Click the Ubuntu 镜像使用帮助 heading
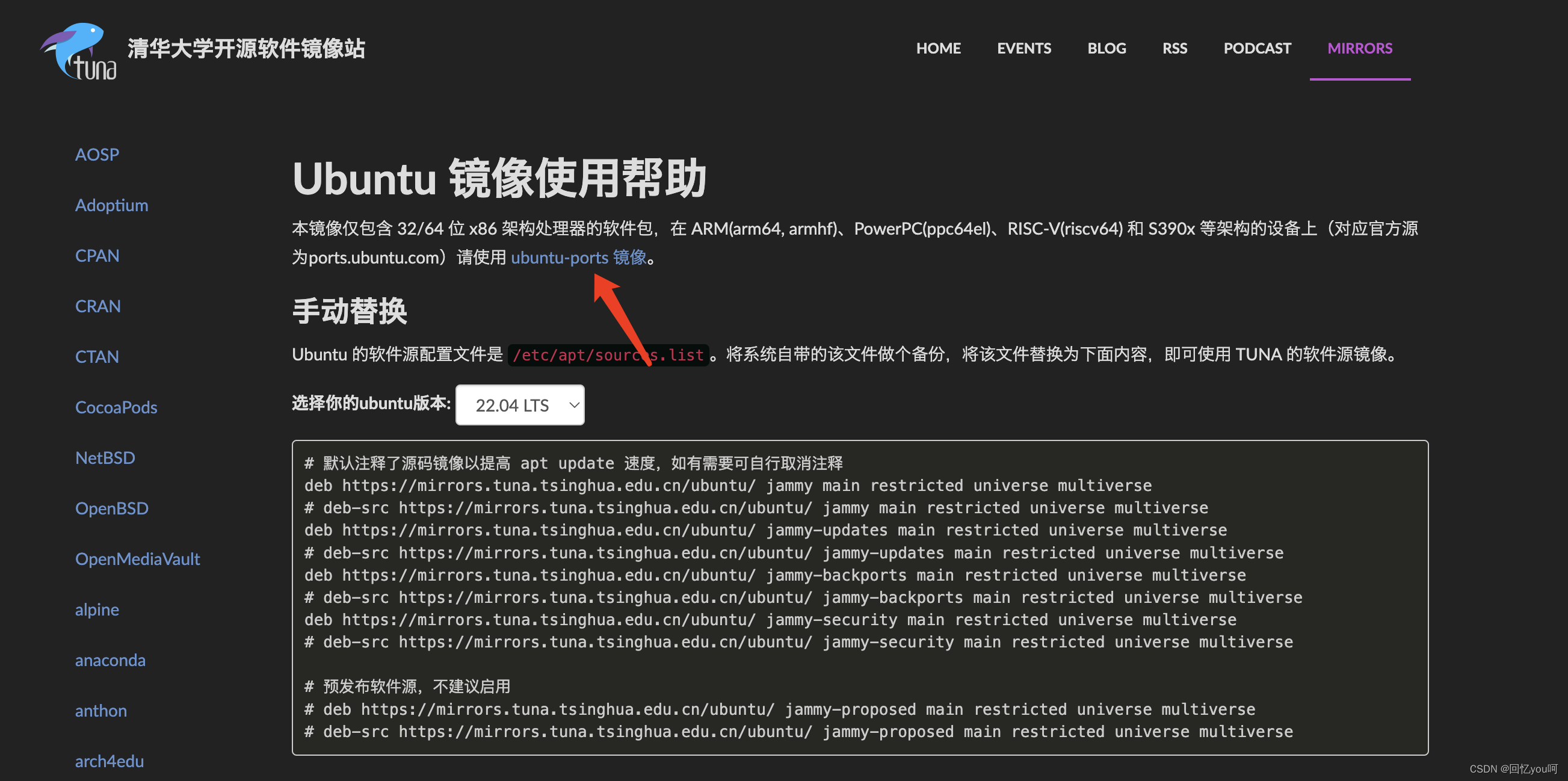Viewport: 1568px width, 781px height. [x=499, y=178]
